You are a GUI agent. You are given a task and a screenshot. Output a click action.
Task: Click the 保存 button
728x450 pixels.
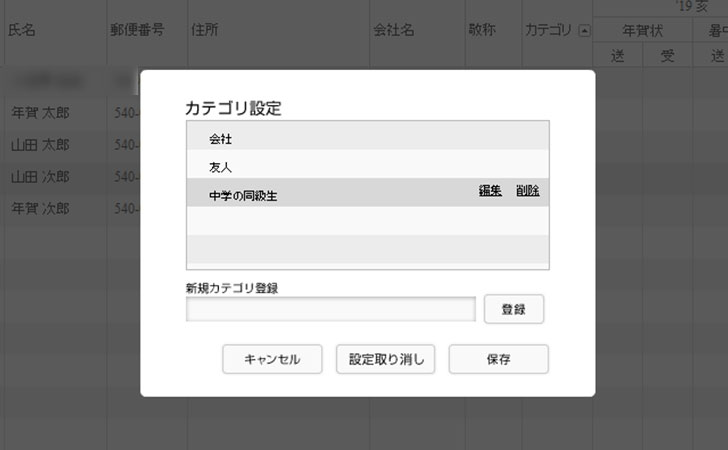coord(498,359)
